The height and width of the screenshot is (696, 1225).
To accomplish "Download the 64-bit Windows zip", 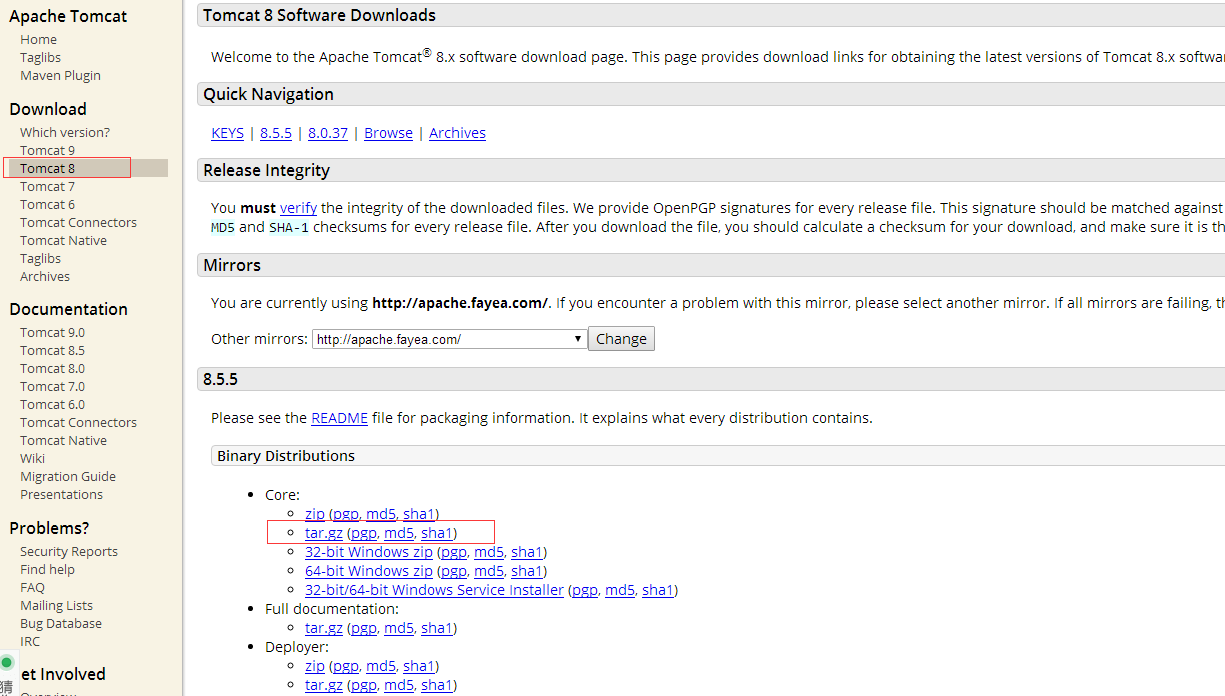I will [x=368, y=571].
